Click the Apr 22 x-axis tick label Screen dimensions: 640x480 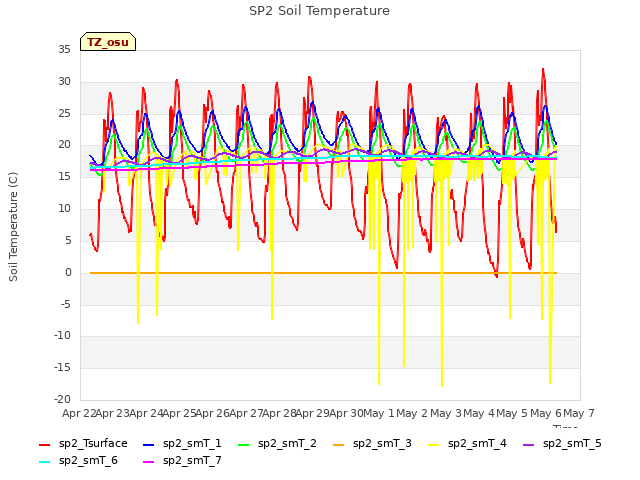(79, 413)
